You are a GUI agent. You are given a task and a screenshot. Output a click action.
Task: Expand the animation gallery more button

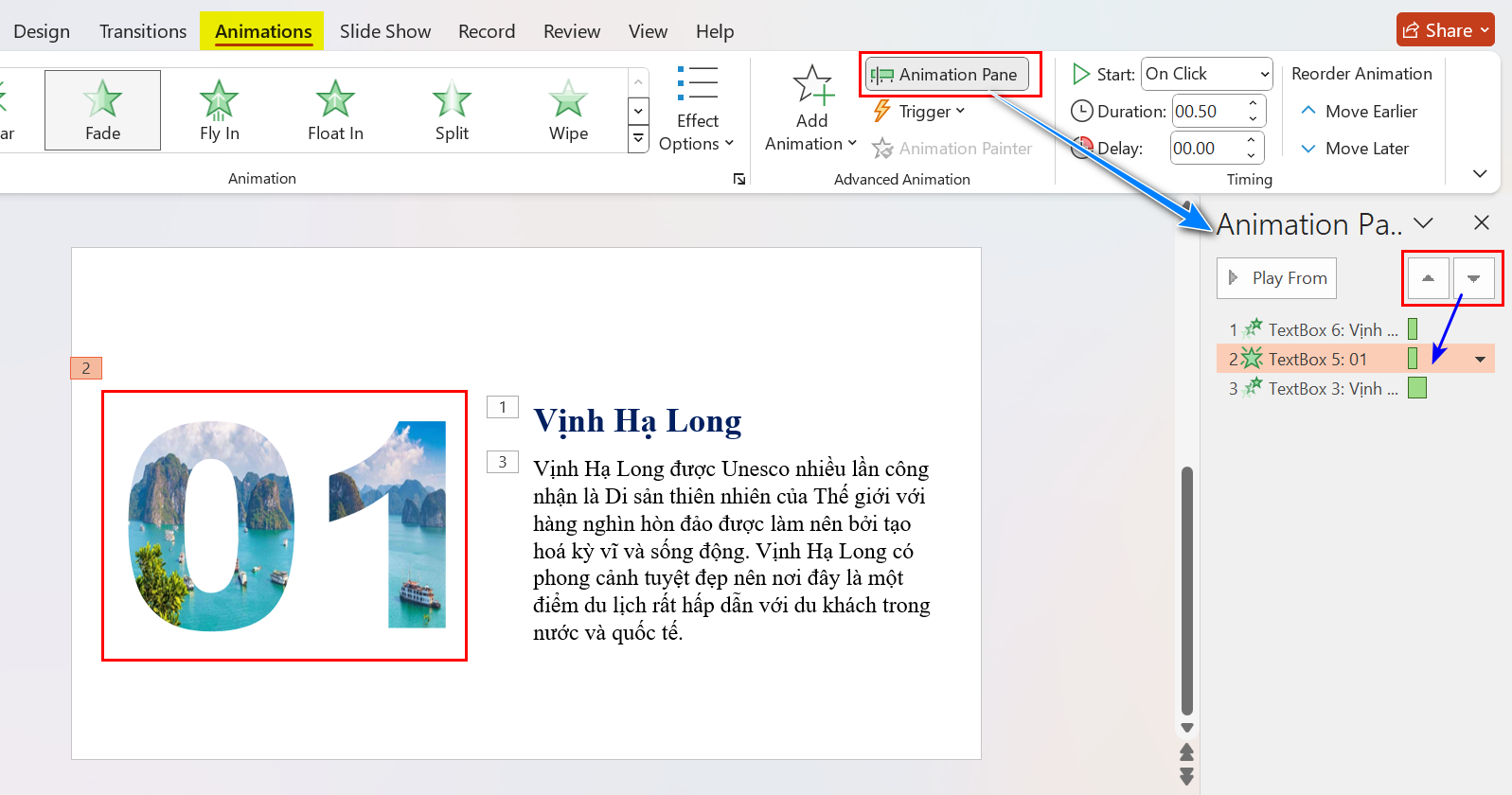tap(639, 140)
